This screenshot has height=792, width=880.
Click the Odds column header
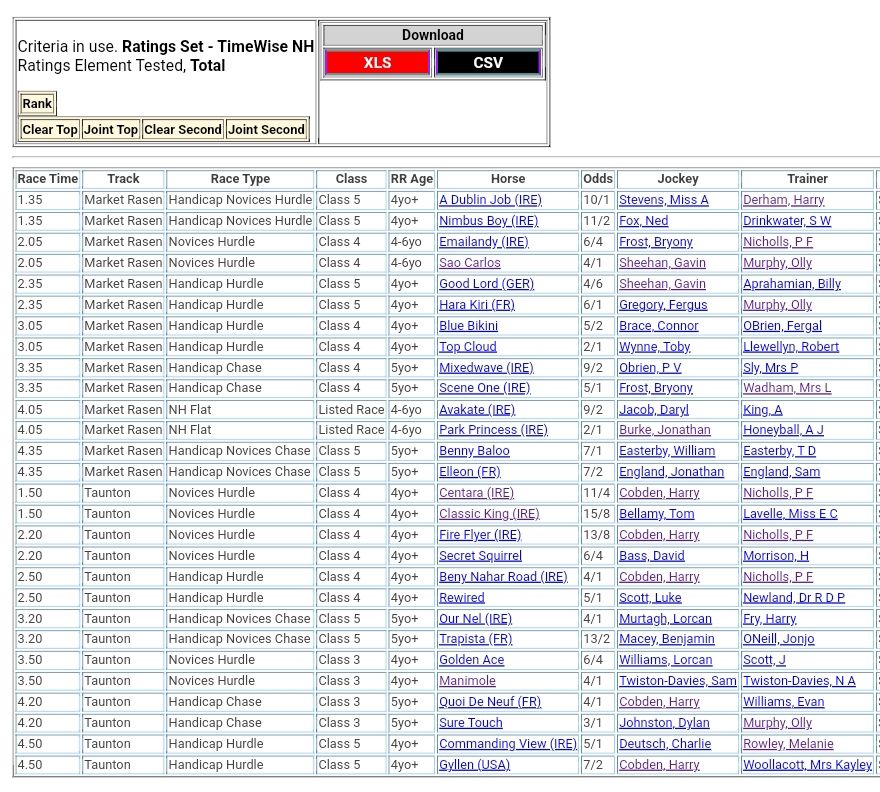(x=598, y=179)
